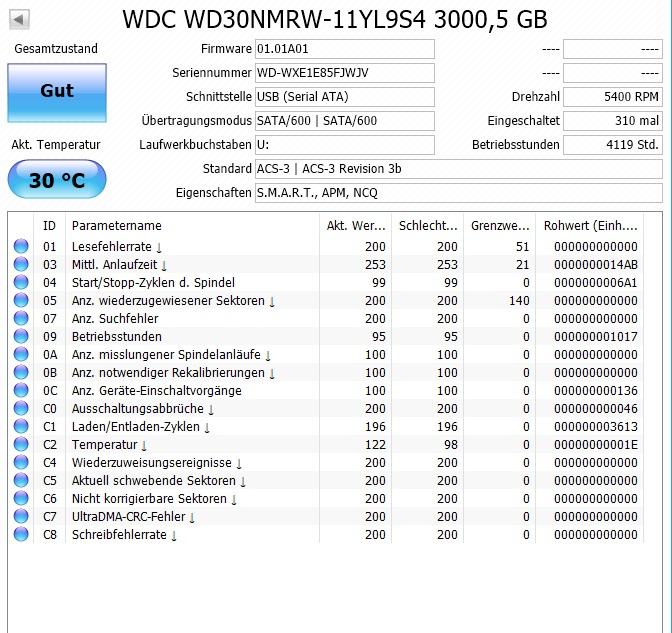Screen dimensions: 672x633
Task: Click the Eingeschaltet 310 mal field
Action: coord(613,121)
